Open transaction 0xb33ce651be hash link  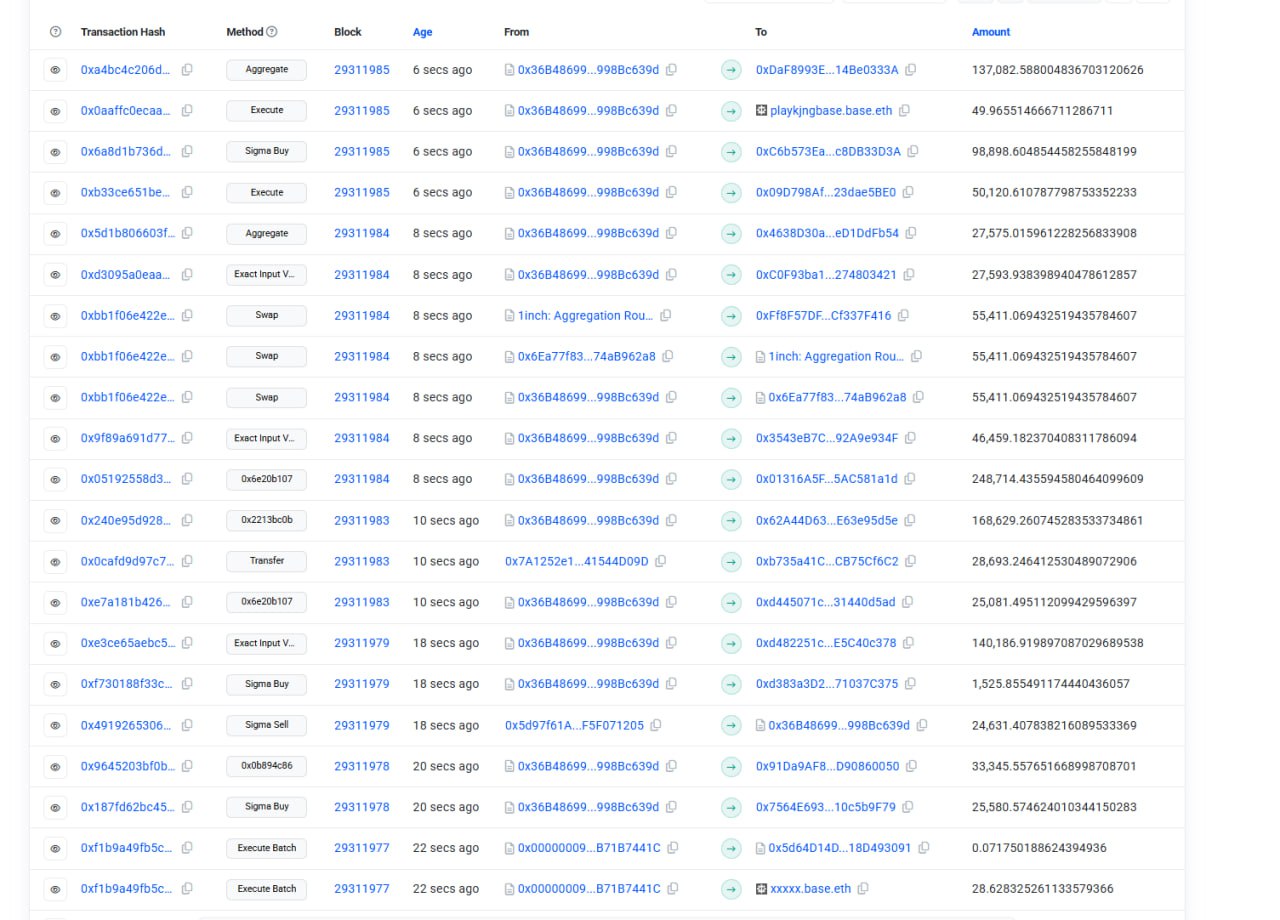tap(126, 193)
